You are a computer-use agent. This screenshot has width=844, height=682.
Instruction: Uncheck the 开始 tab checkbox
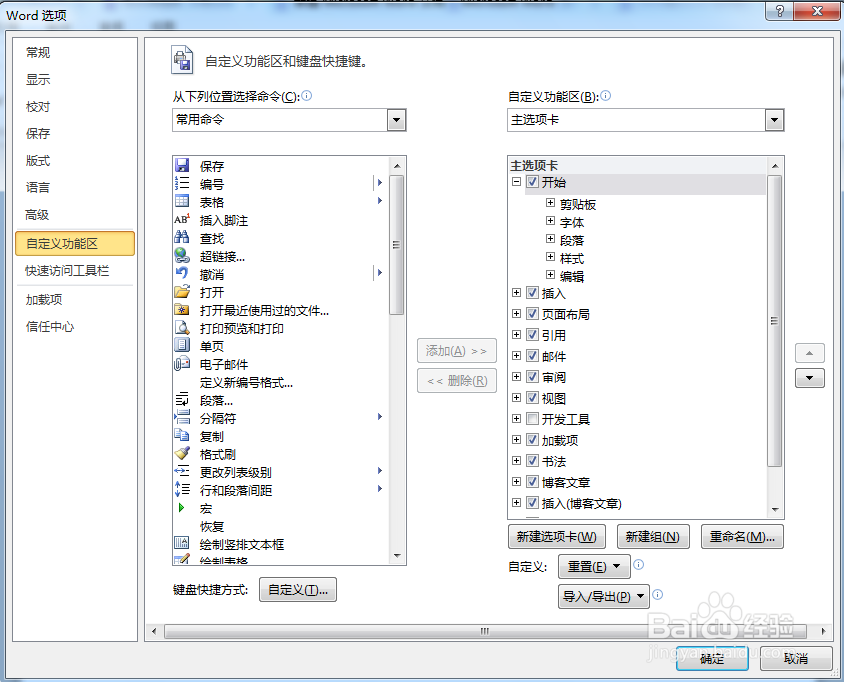click(532, 182)
